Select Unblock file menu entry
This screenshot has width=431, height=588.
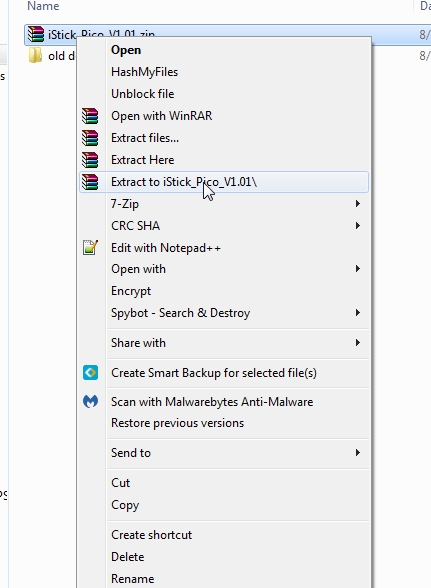[143, 94]
